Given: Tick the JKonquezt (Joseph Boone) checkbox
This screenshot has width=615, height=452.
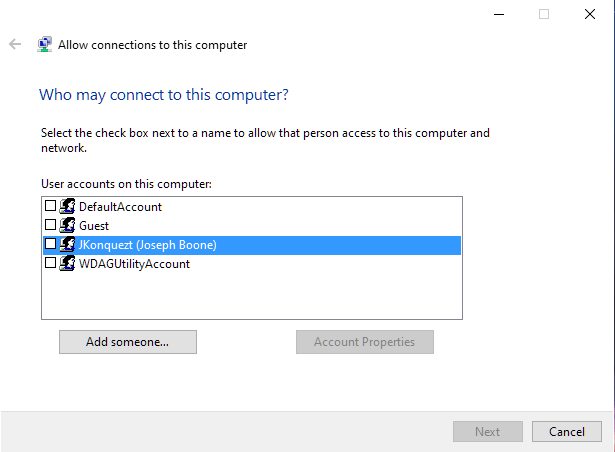Looking at the screenshot, I should [51, 244].
